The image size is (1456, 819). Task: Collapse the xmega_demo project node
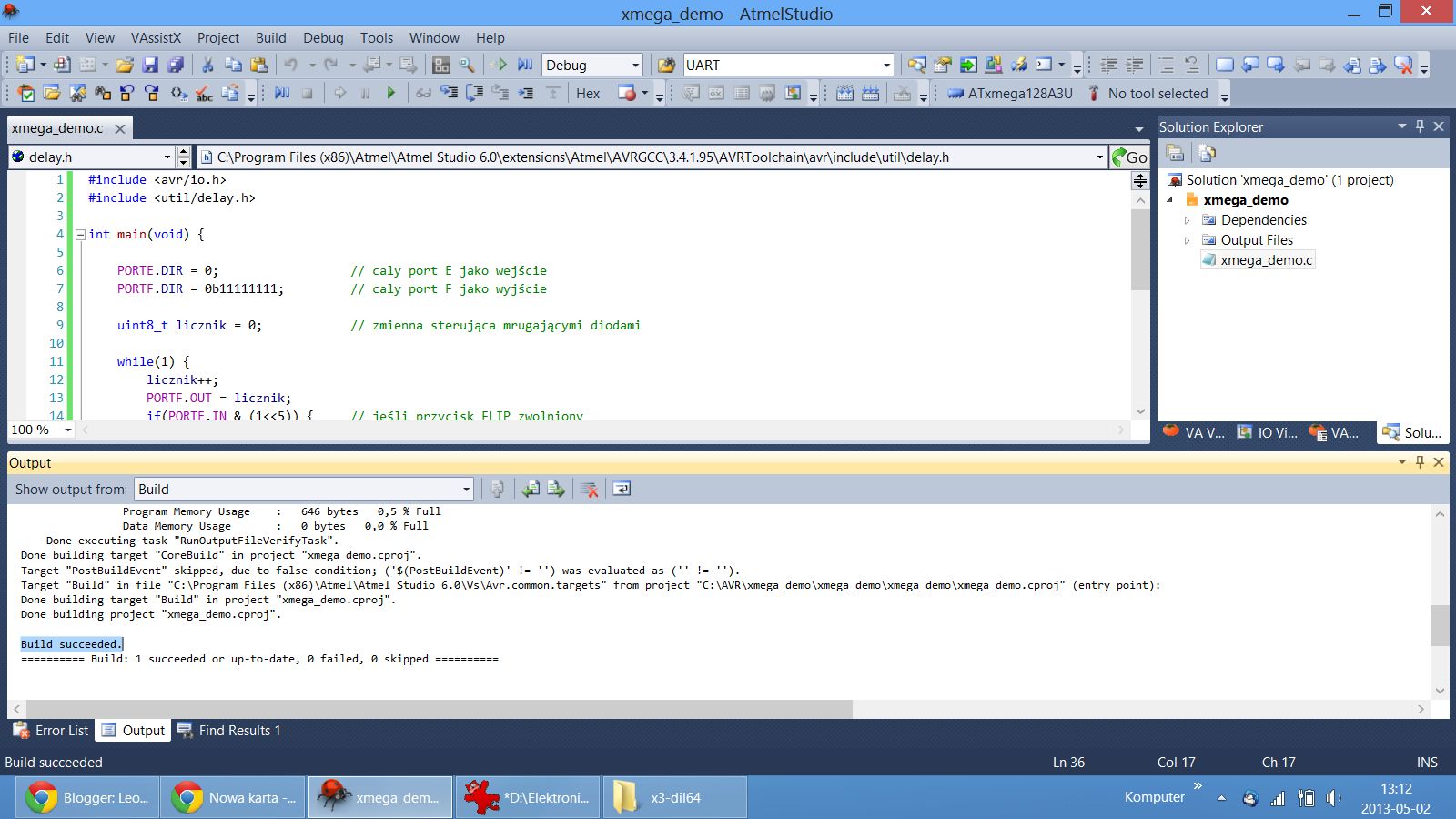[1170, 200]
